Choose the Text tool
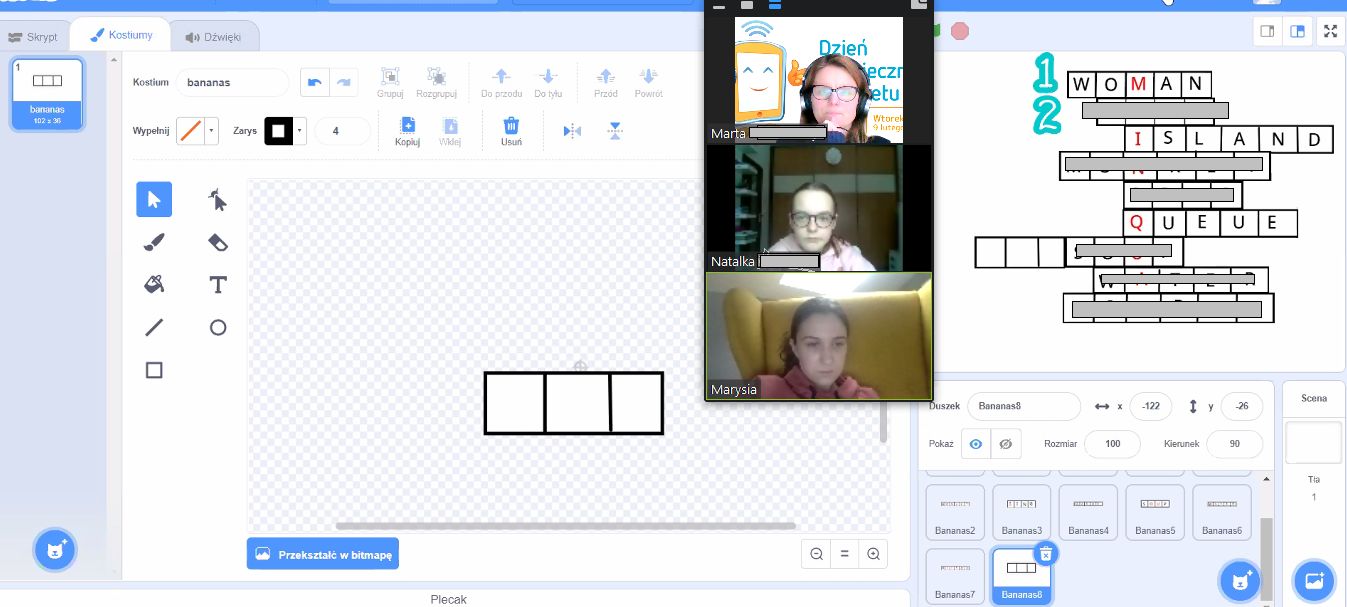The image size is (1347, 607). tap(218, 285)
